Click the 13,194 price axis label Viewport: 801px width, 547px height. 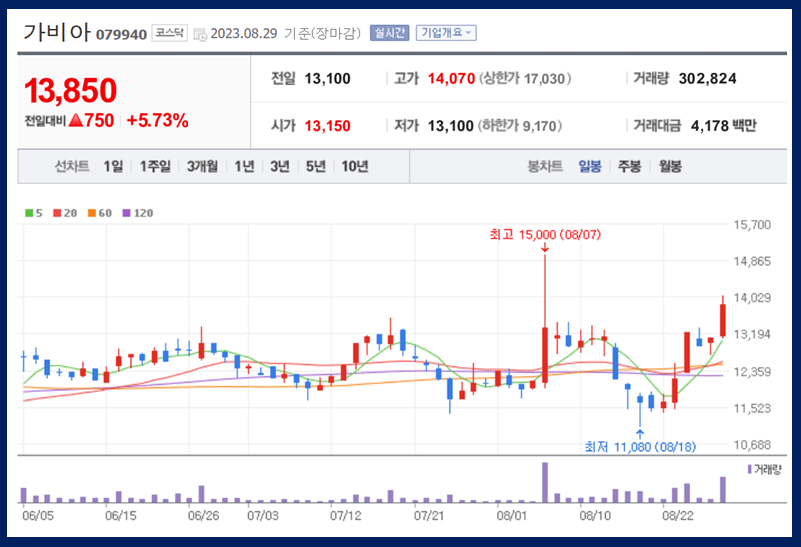[752, 335]
